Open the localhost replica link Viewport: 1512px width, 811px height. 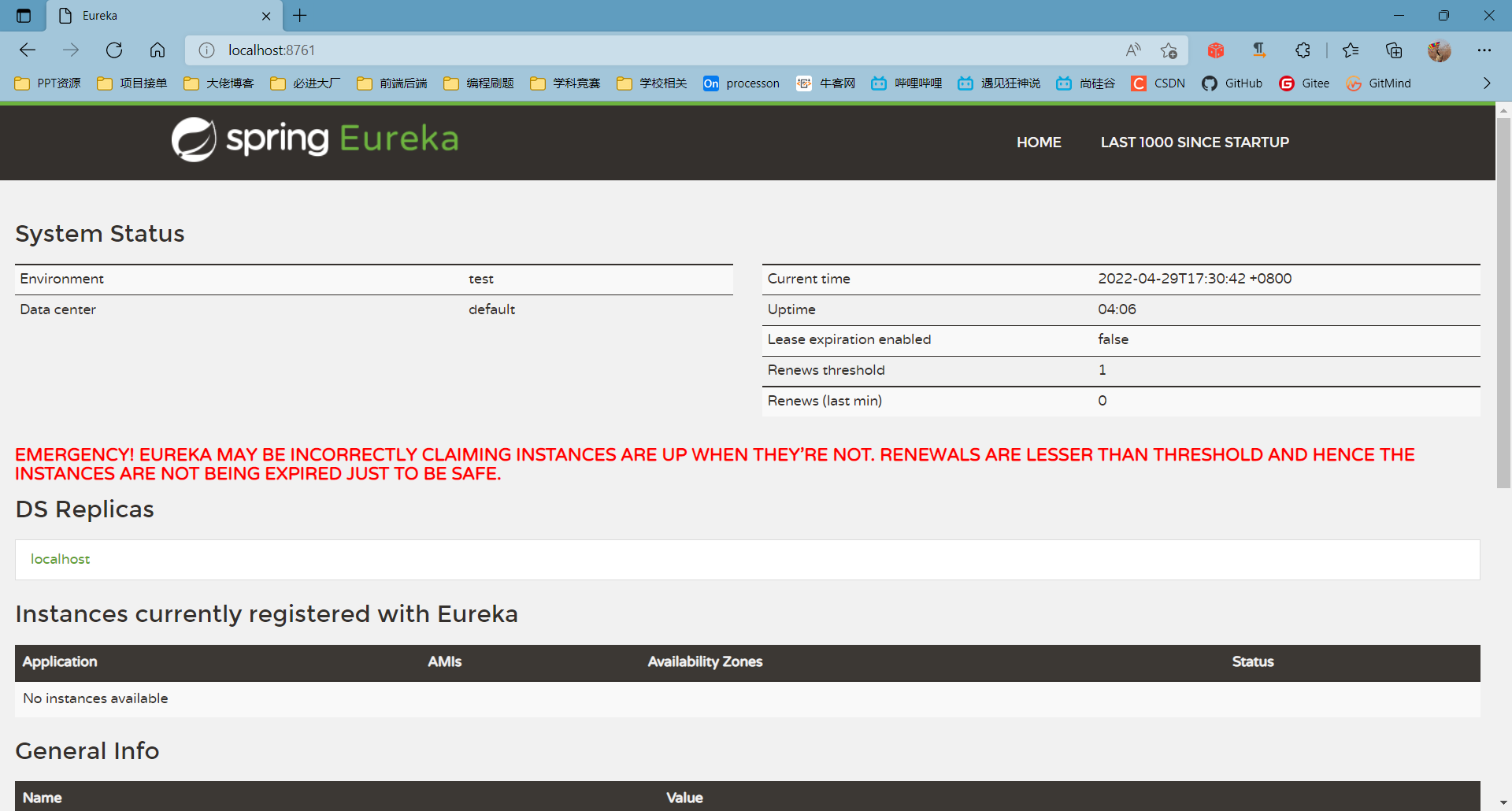pyautogui.click(x=60, y=559)
